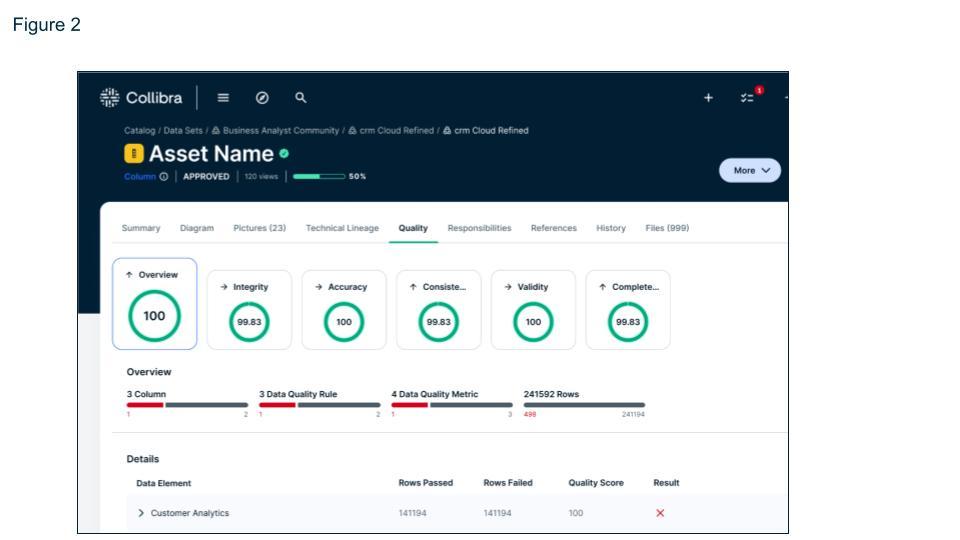Click the Column asset type link

[x=140, y=176]
